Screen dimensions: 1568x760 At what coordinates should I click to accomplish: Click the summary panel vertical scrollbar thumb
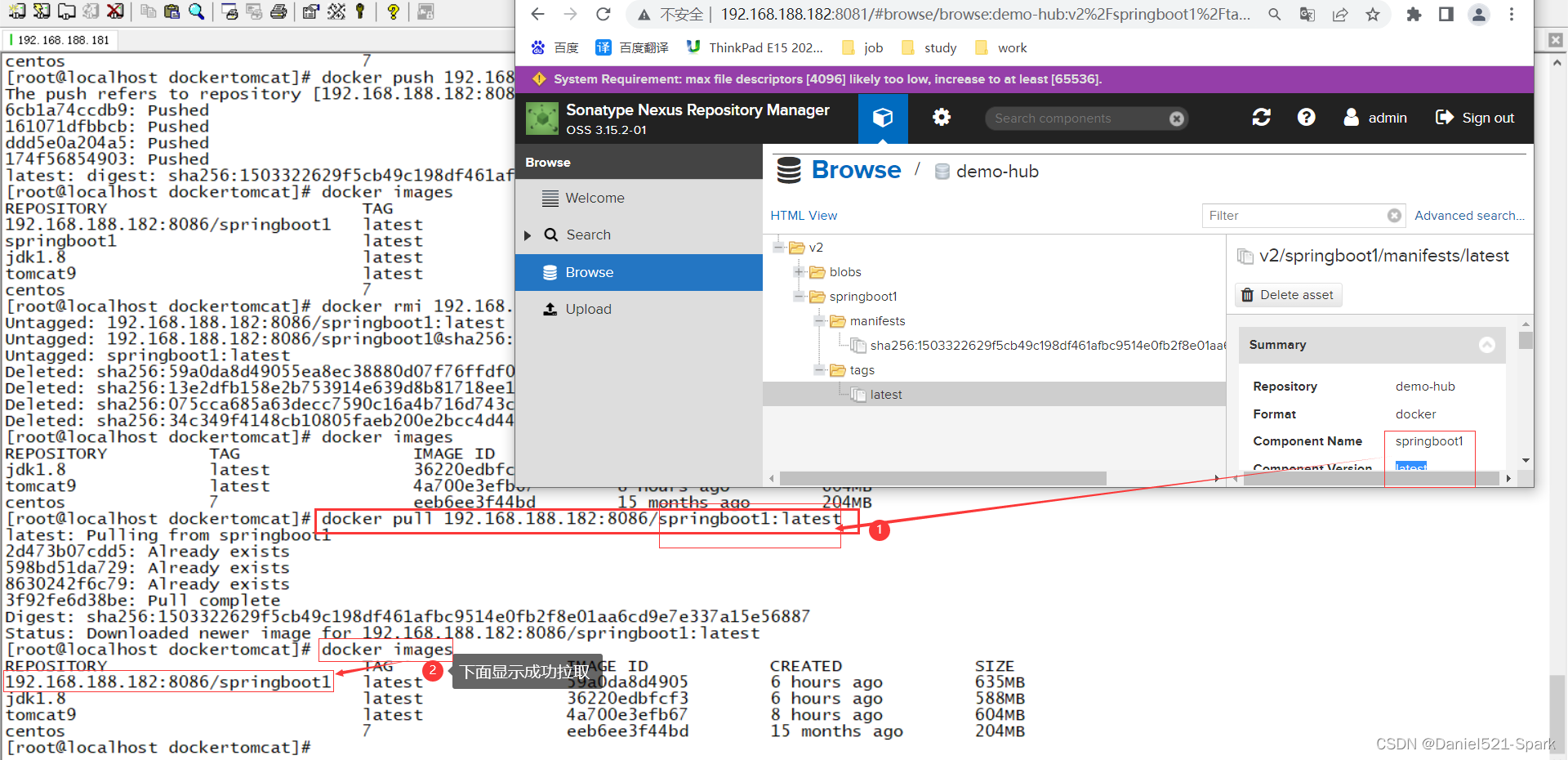click(x=1526, y=340)
